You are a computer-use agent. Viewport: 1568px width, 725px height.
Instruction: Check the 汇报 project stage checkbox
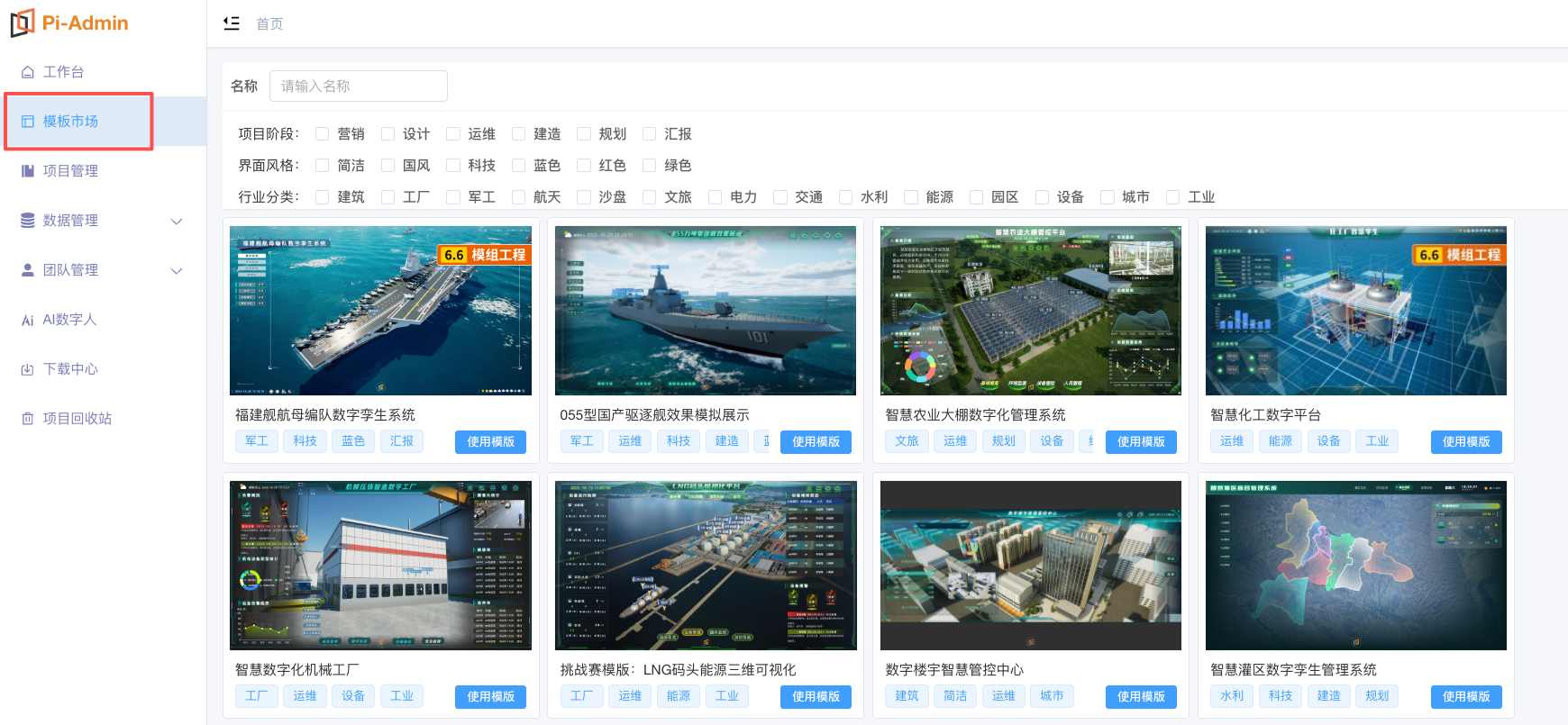coord(649,134)
